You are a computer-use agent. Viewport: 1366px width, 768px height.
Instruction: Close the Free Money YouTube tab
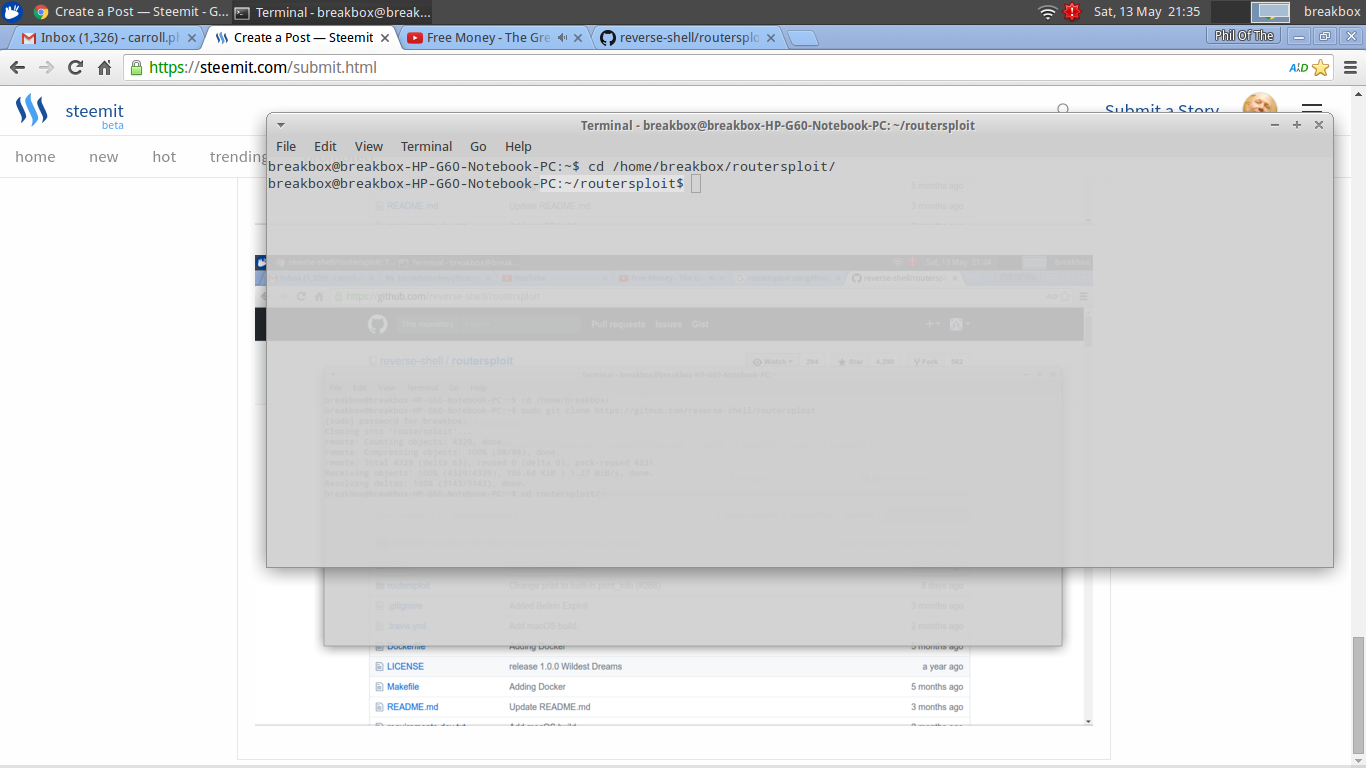pos(579,38)
